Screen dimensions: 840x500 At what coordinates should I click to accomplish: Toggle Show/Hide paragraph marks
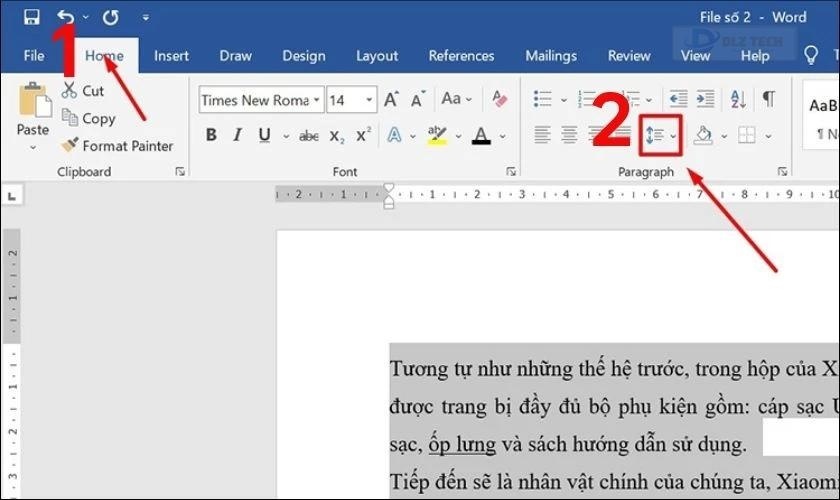click(x=769, y=98)
